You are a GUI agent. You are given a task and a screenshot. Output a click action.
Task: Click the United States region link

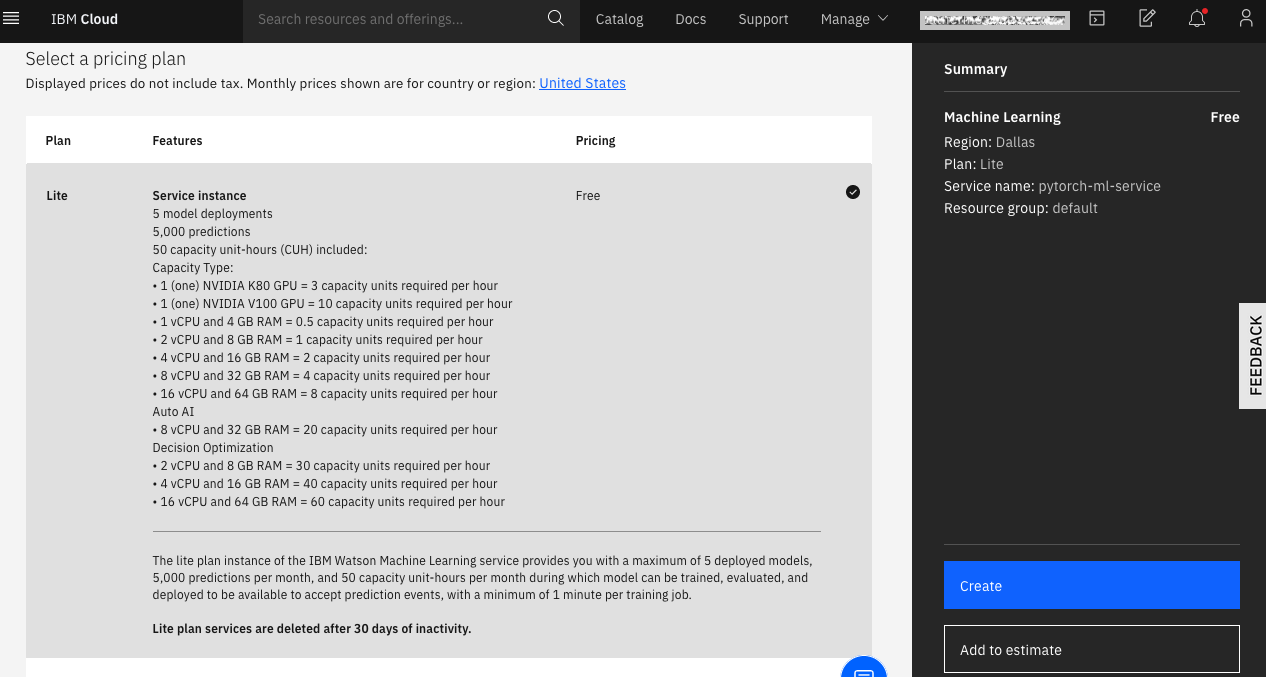tap(582, 83)
